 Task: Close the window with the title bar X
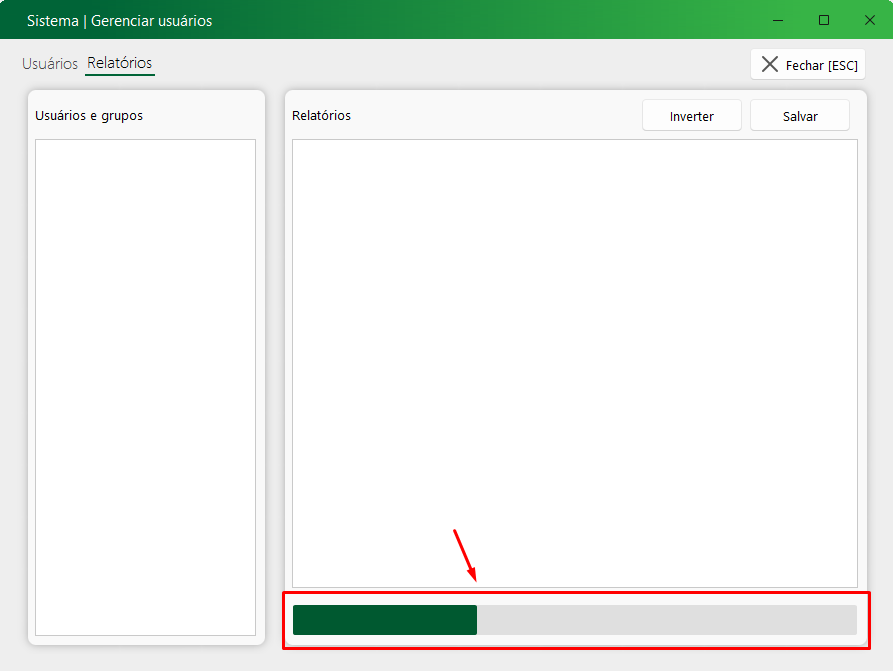click(869, 20)
